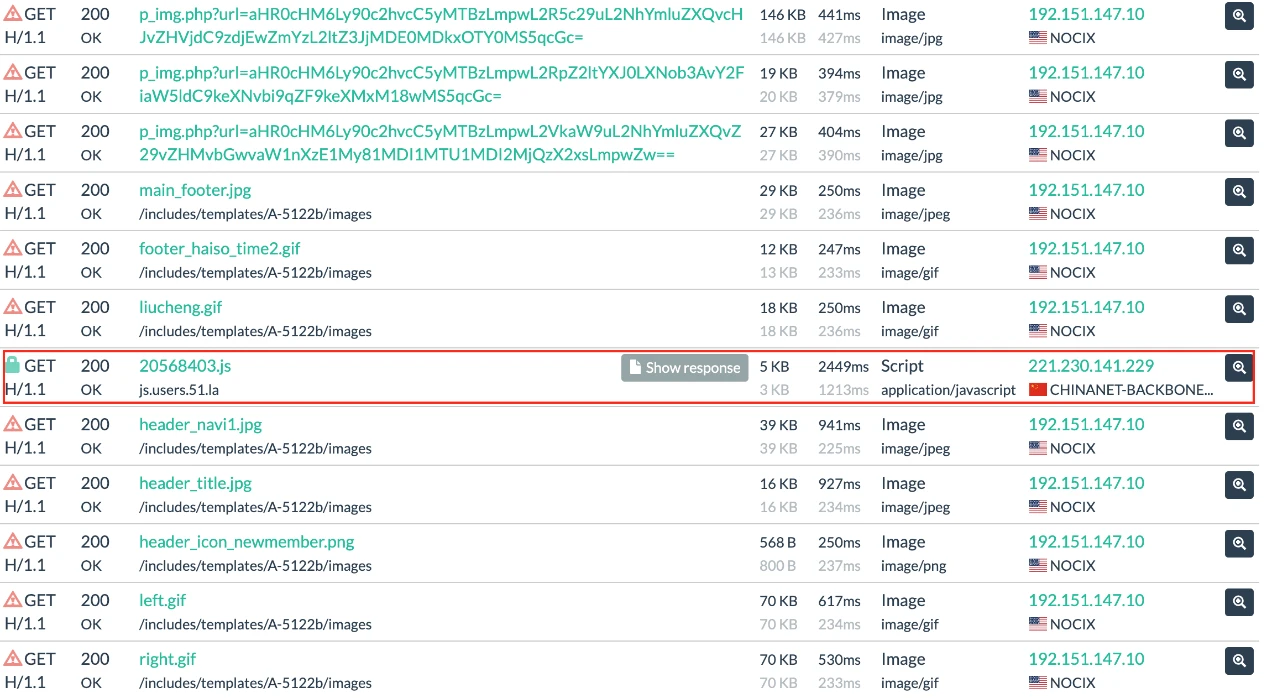Screen dimensions: 1267x698
Task: Click magnifier icon for header_title.jpg row
Action: point(1239,484)
